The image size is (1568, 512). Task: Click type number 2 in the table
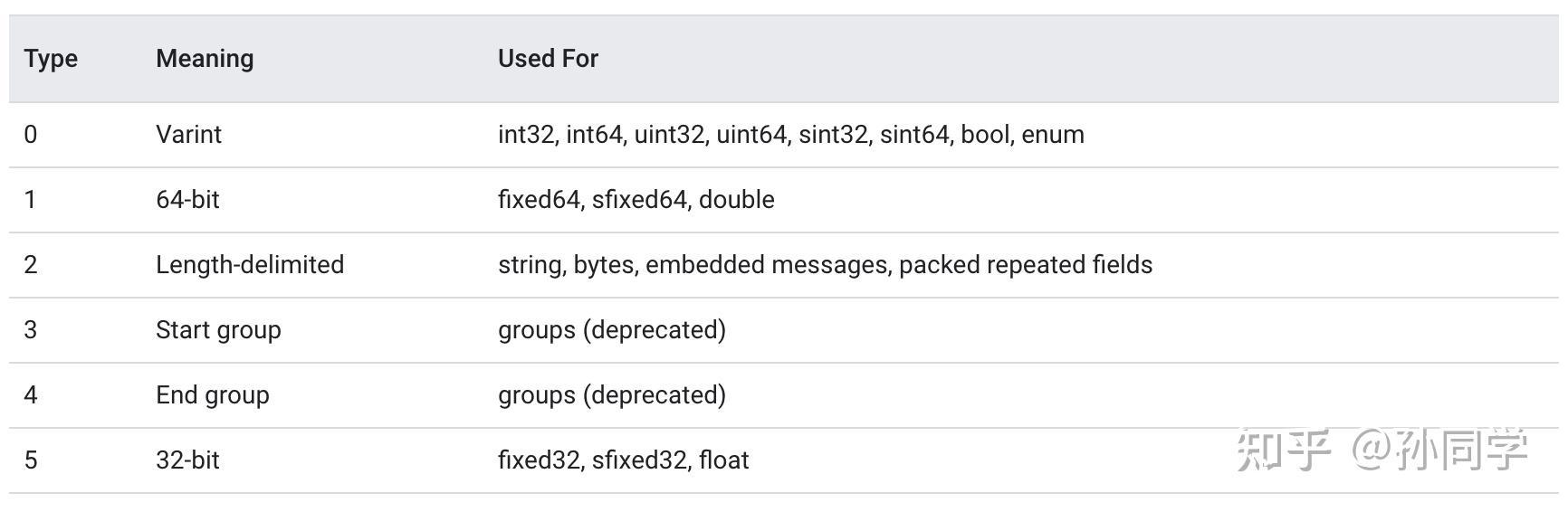(x=31, y=265)
